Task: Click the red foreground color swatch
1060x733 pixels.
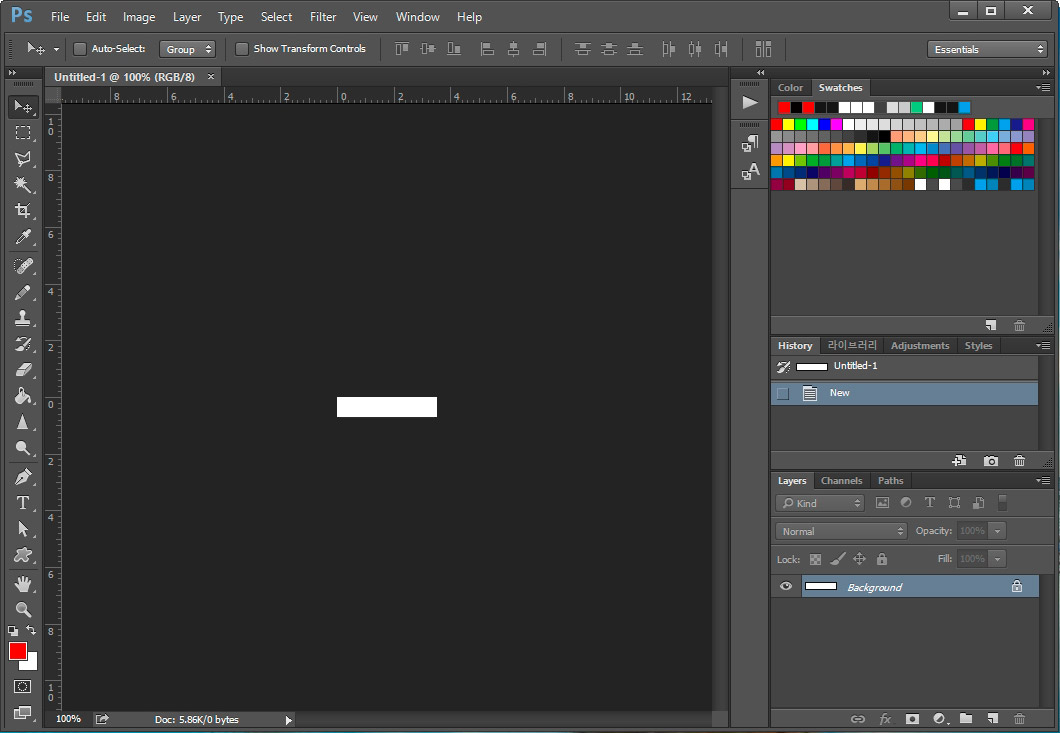Action: [x=18, y=651]
